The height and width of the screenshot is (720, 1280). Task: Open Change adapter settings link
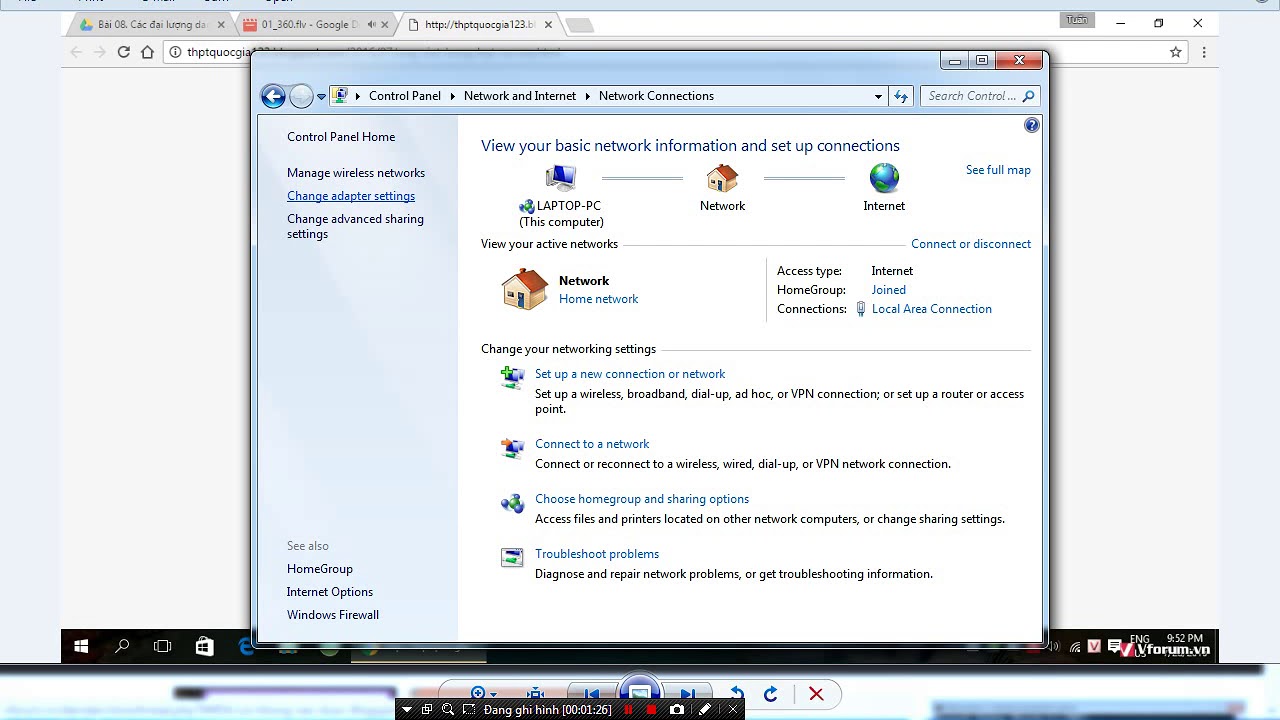click(351, 196)
